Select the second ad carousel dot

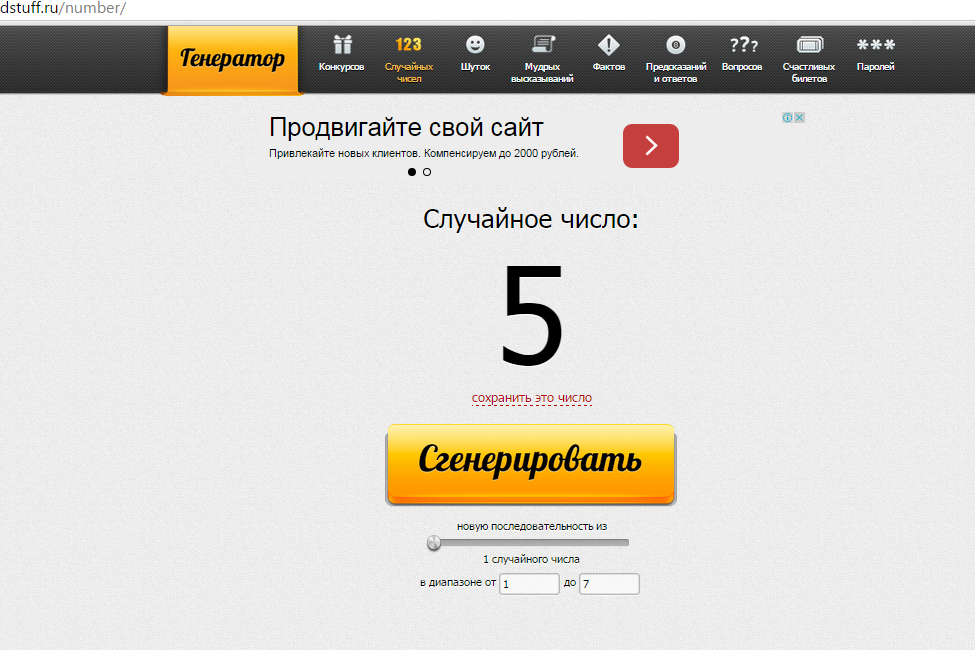[427, 172]
